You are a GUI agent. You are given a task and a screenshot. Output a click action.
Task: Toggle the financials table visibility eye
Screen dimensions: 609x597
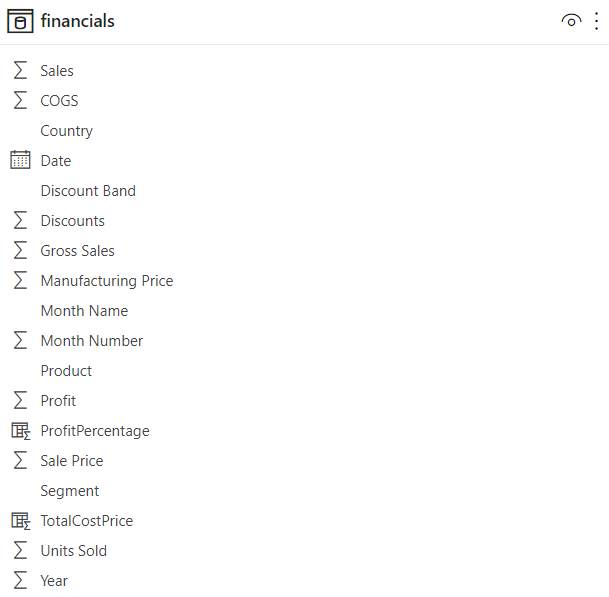pyautogui.click(x=571, y=21)
